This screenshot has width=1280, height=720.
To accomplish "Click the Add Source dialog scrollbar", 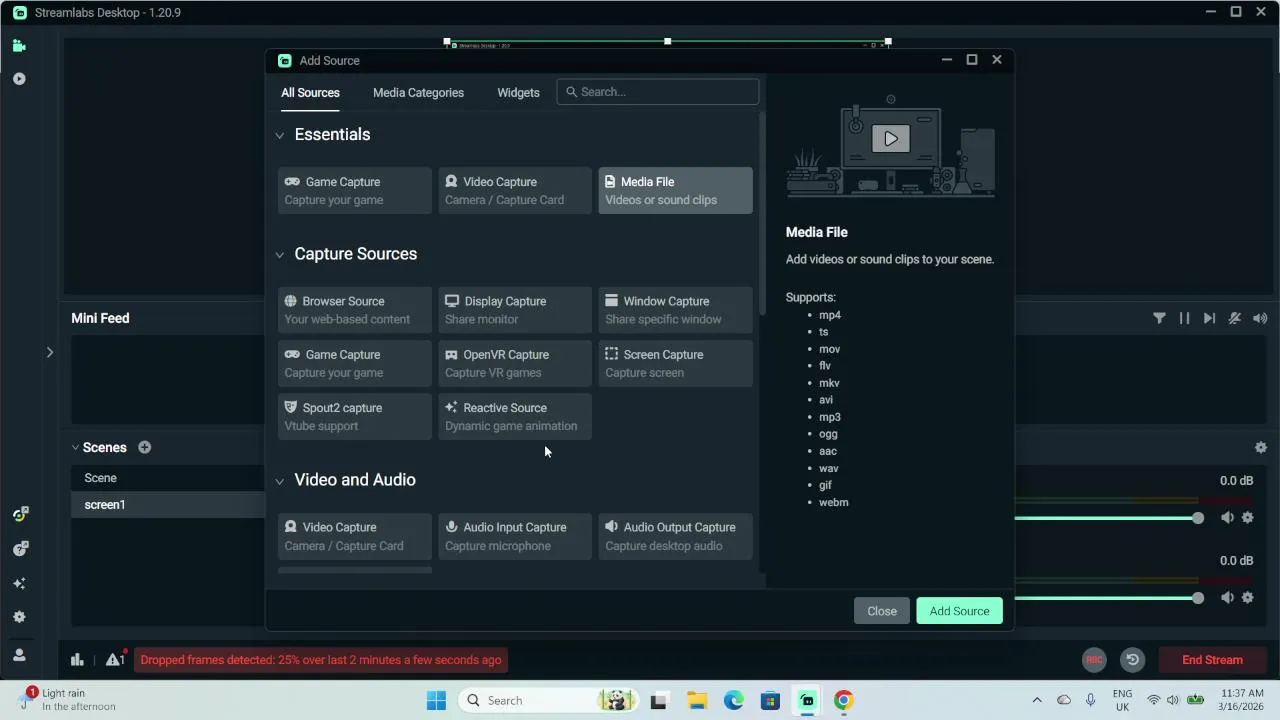I will 762,215.
